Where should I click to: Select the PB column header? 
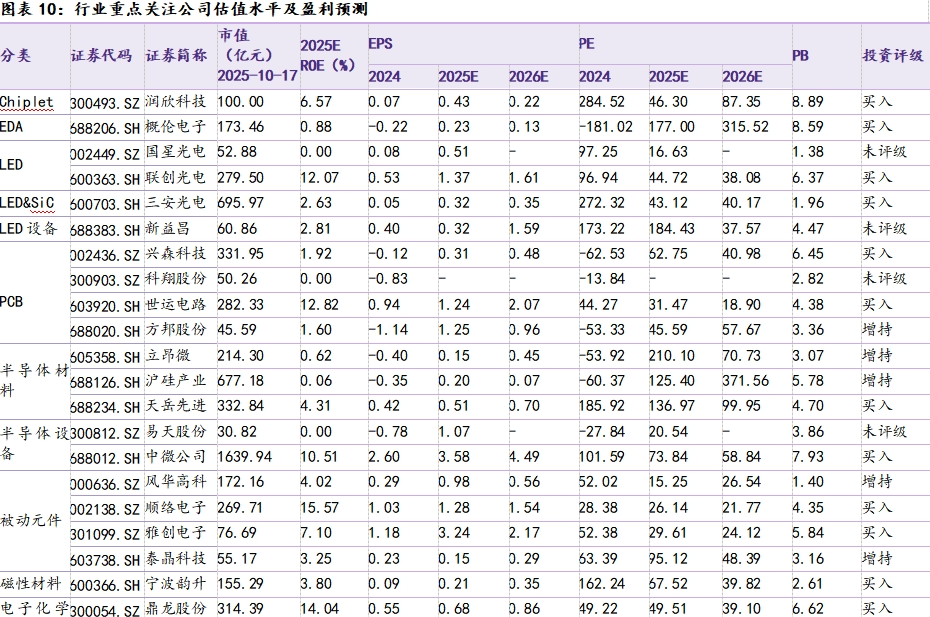coord(801,56)
